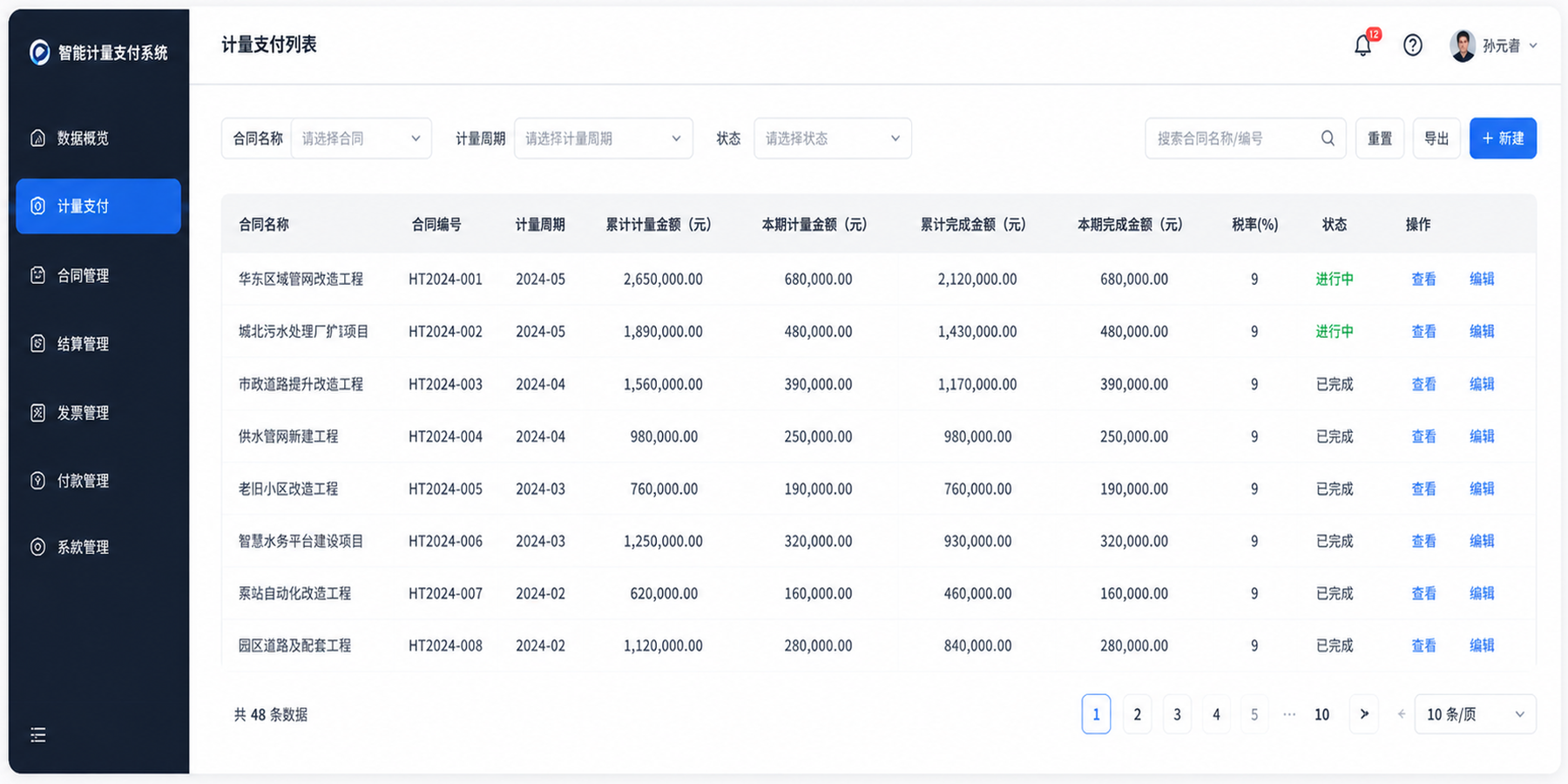Open 数据概览 menu item

click(x=98, y=138)
